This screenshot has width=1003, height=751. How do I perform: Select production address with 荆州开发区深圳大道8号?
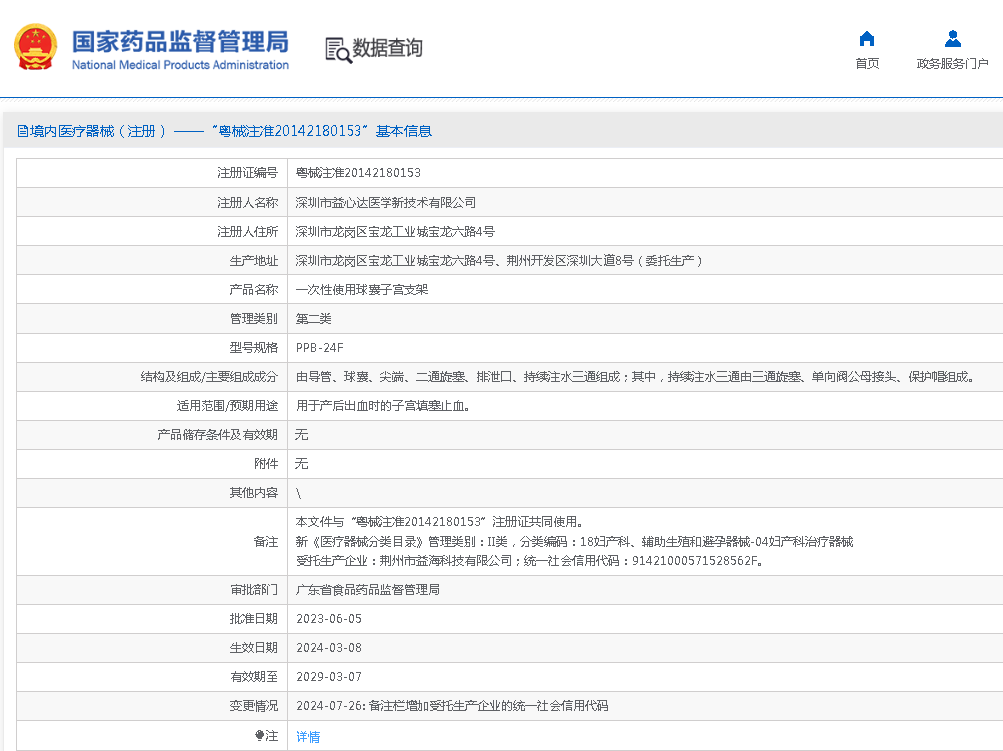tap(498, 260)
